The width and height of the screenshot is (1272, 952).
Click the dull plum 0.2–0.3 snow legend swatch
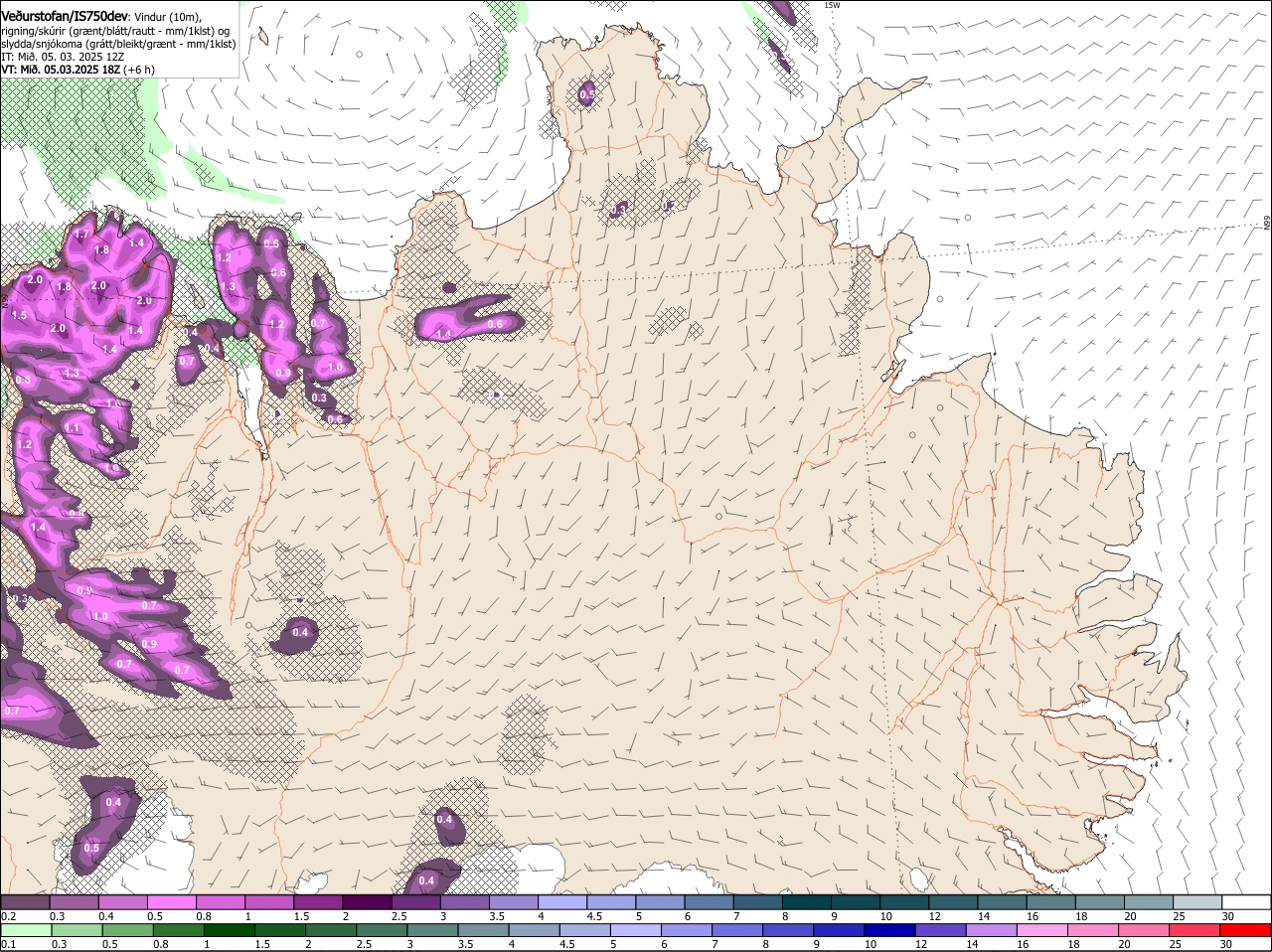26,901
